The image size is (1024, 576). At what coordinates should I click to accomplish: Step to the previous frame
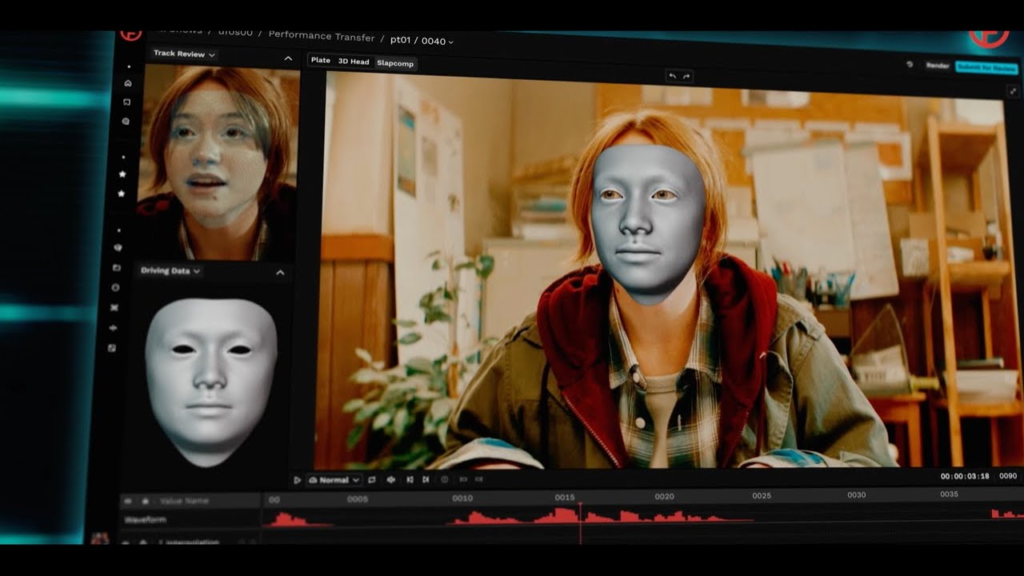(410, 480)
